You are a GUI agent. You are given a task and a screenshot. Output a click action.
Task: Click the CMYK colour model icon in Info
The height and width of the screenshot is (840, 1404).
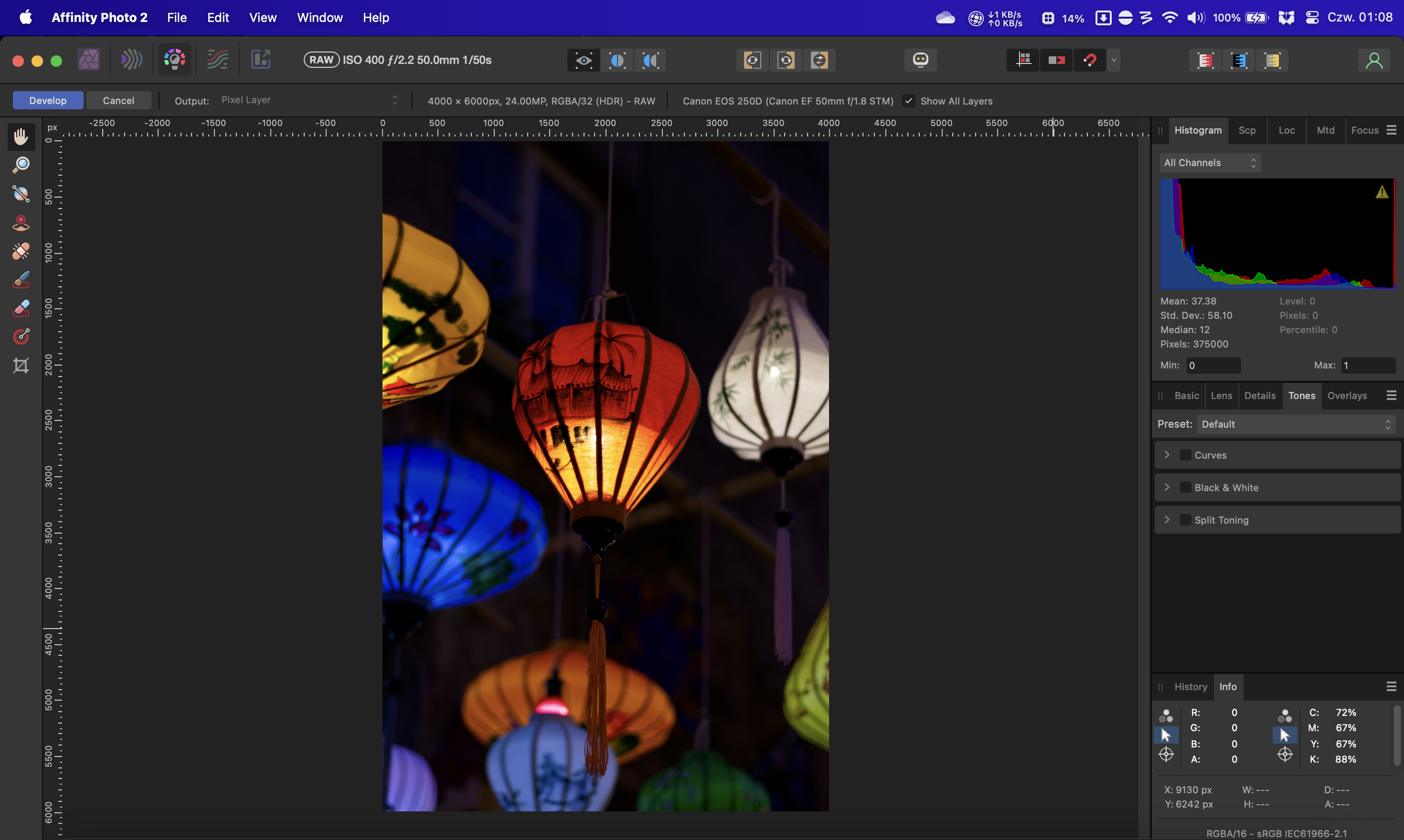click(x=1285, y=716)
